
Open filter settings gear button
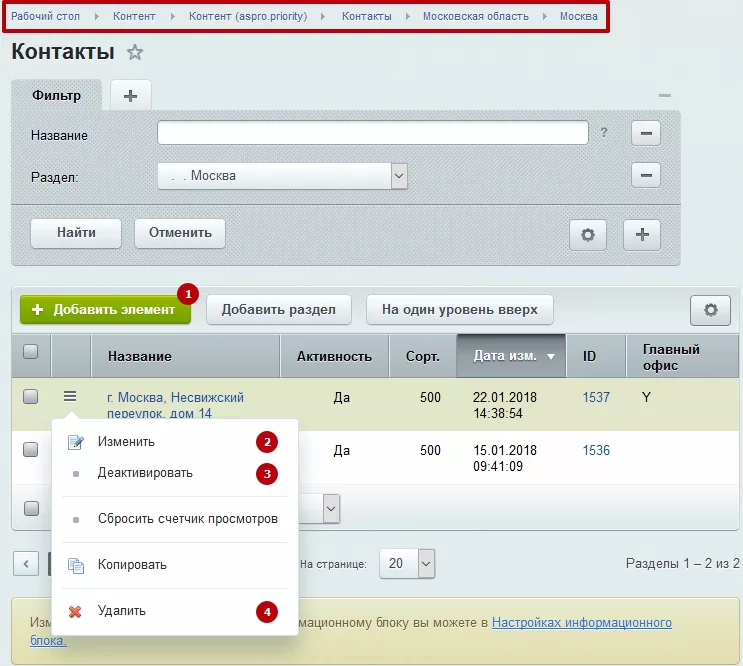click(x=588, y=234)
